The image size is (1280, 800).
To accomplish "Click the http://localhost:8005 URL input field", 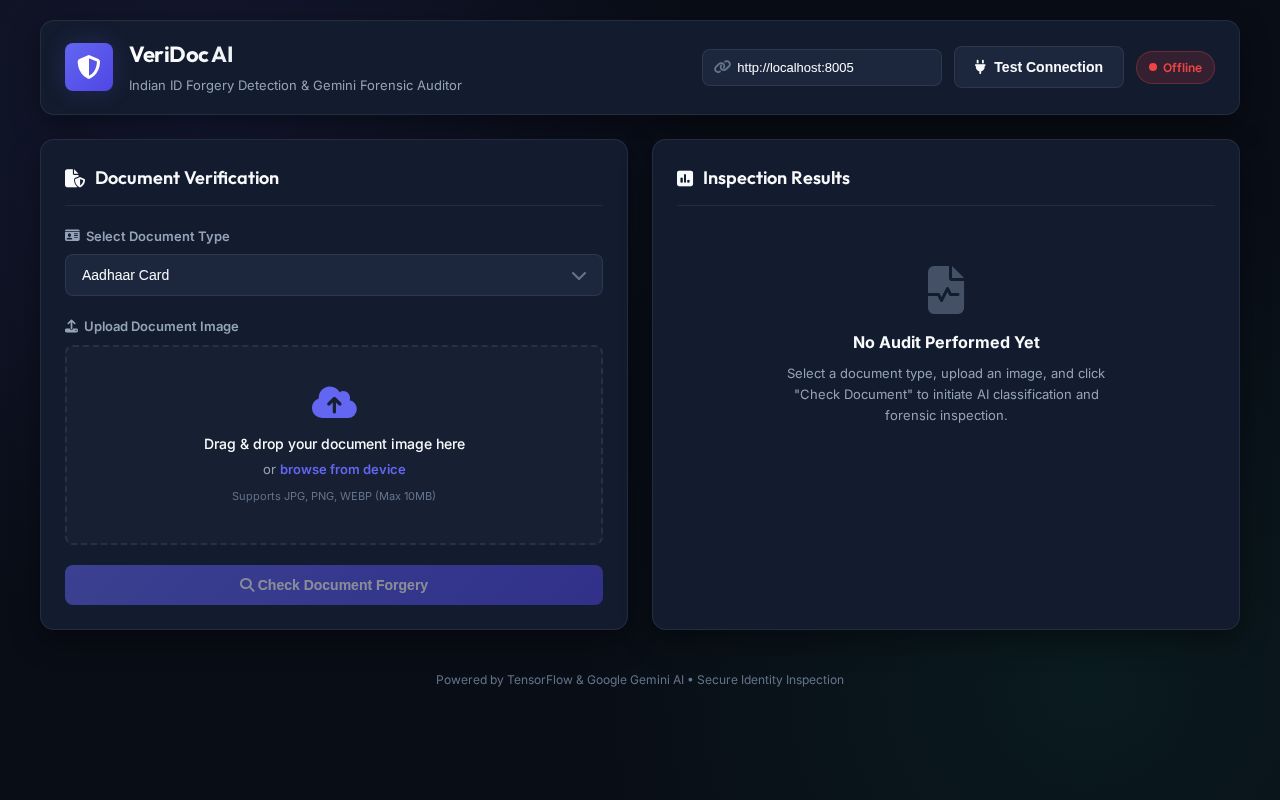I will coord(822,67).
